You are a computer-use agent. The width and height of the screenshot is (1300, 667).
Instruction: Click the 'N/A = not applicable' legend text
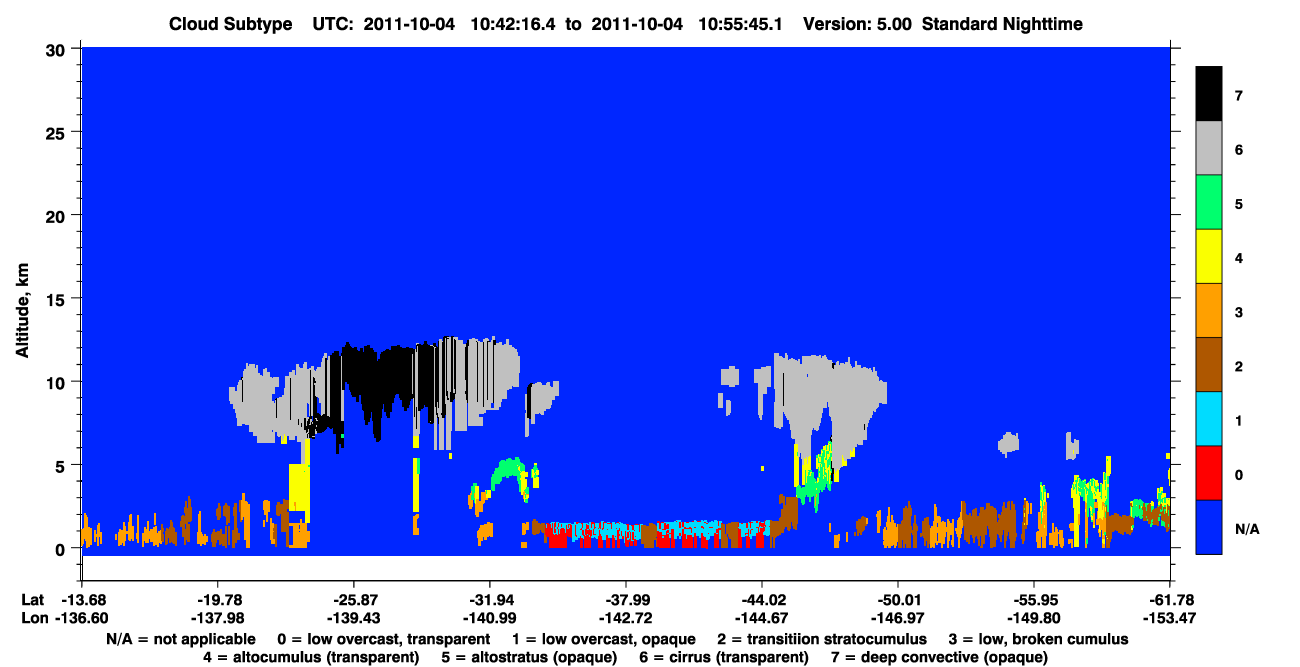point(183,639)
